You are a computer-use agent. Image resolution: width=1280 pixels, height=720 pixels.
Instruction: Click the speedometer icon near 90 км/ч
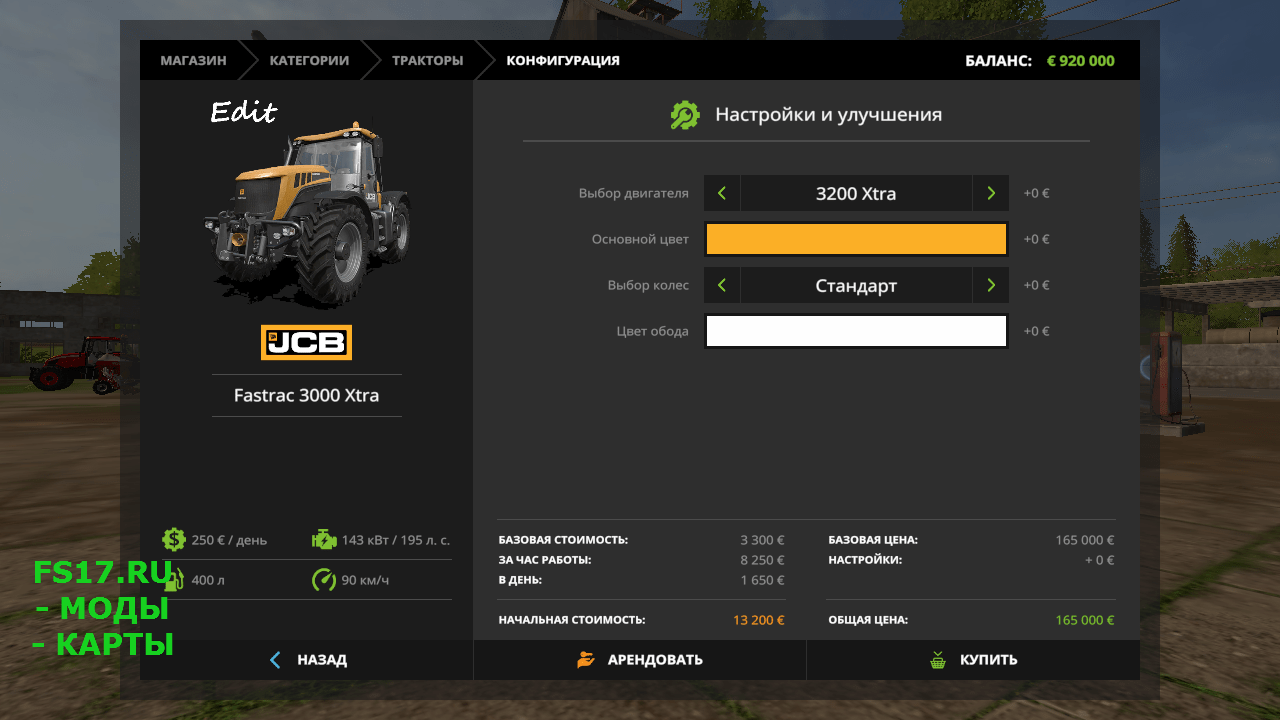click(324, 579)
